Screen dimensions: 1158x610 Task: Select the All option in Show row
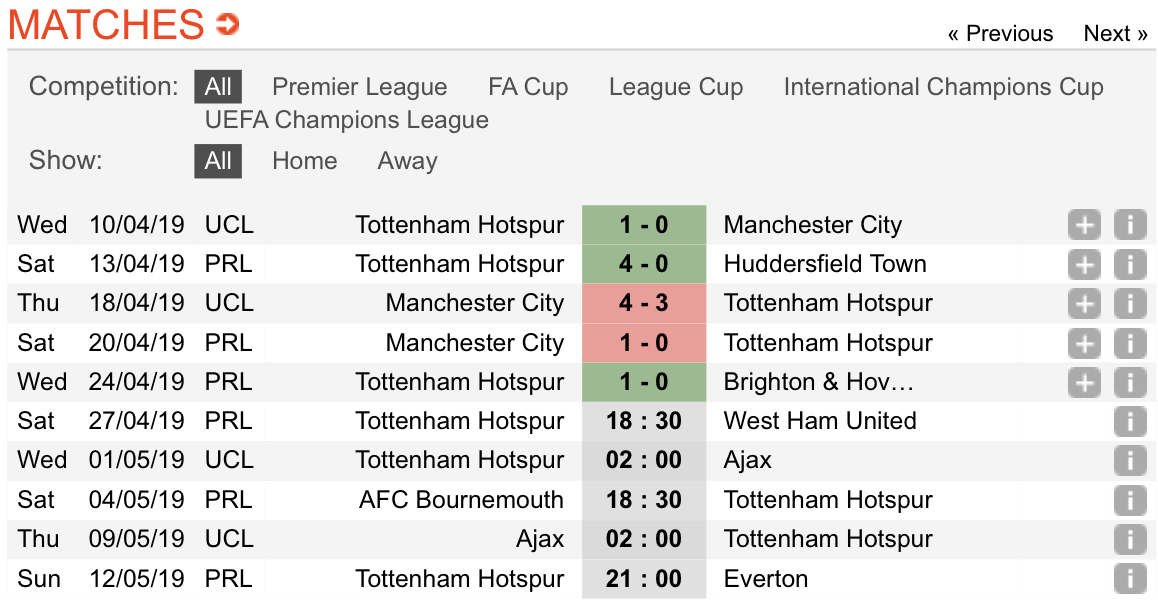click(218, 161)
